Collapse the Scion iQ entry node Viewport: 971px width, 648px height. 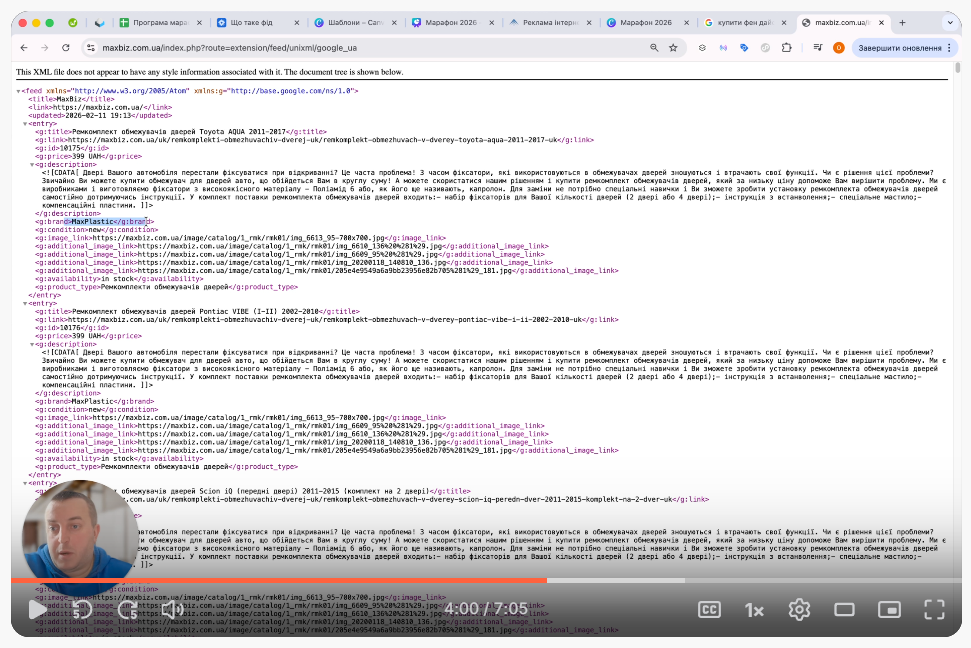coord(25,483)
